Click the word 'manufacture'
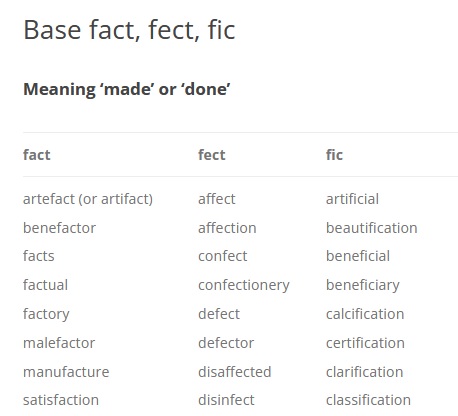The width and height of the screenshot is (458, 416). click(66, 372)
